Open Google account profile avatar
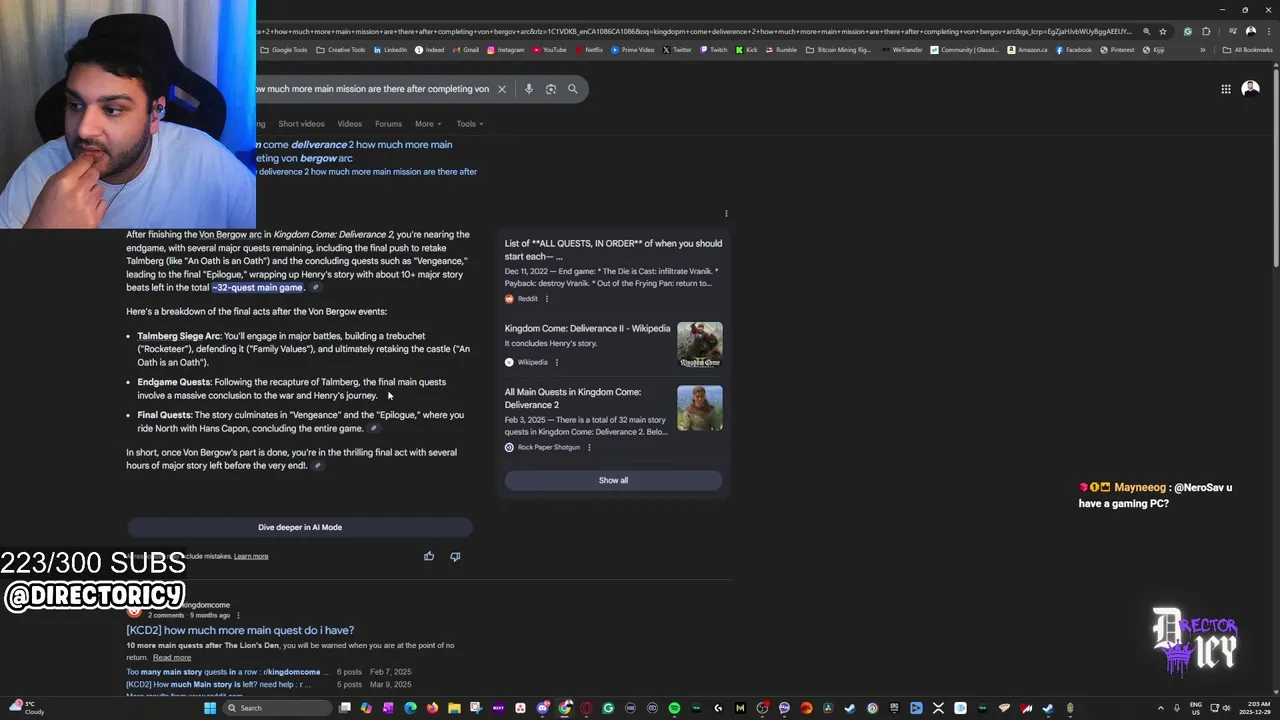Viewport: 1280px width, 720px height. 1250,89
